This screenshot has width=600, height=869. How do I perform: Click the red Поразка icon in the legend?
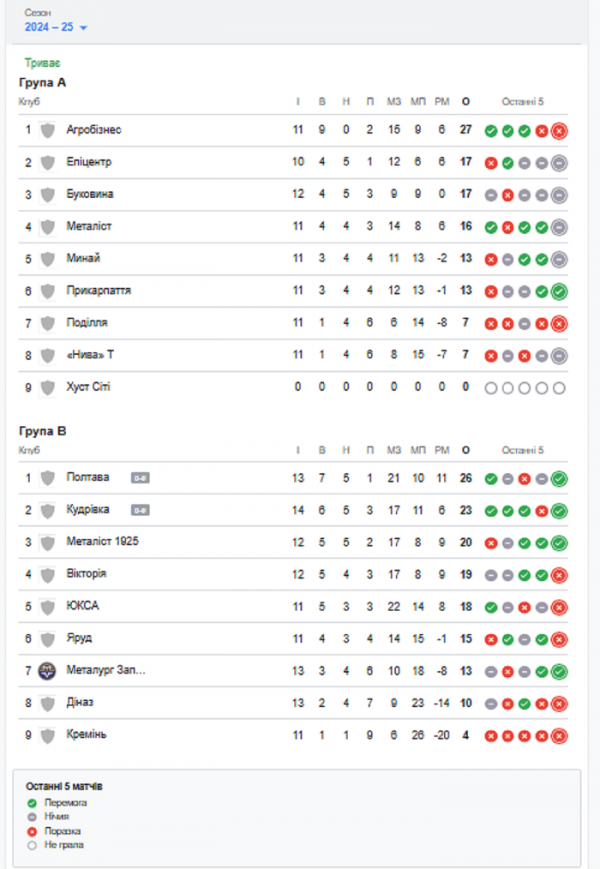34,831
